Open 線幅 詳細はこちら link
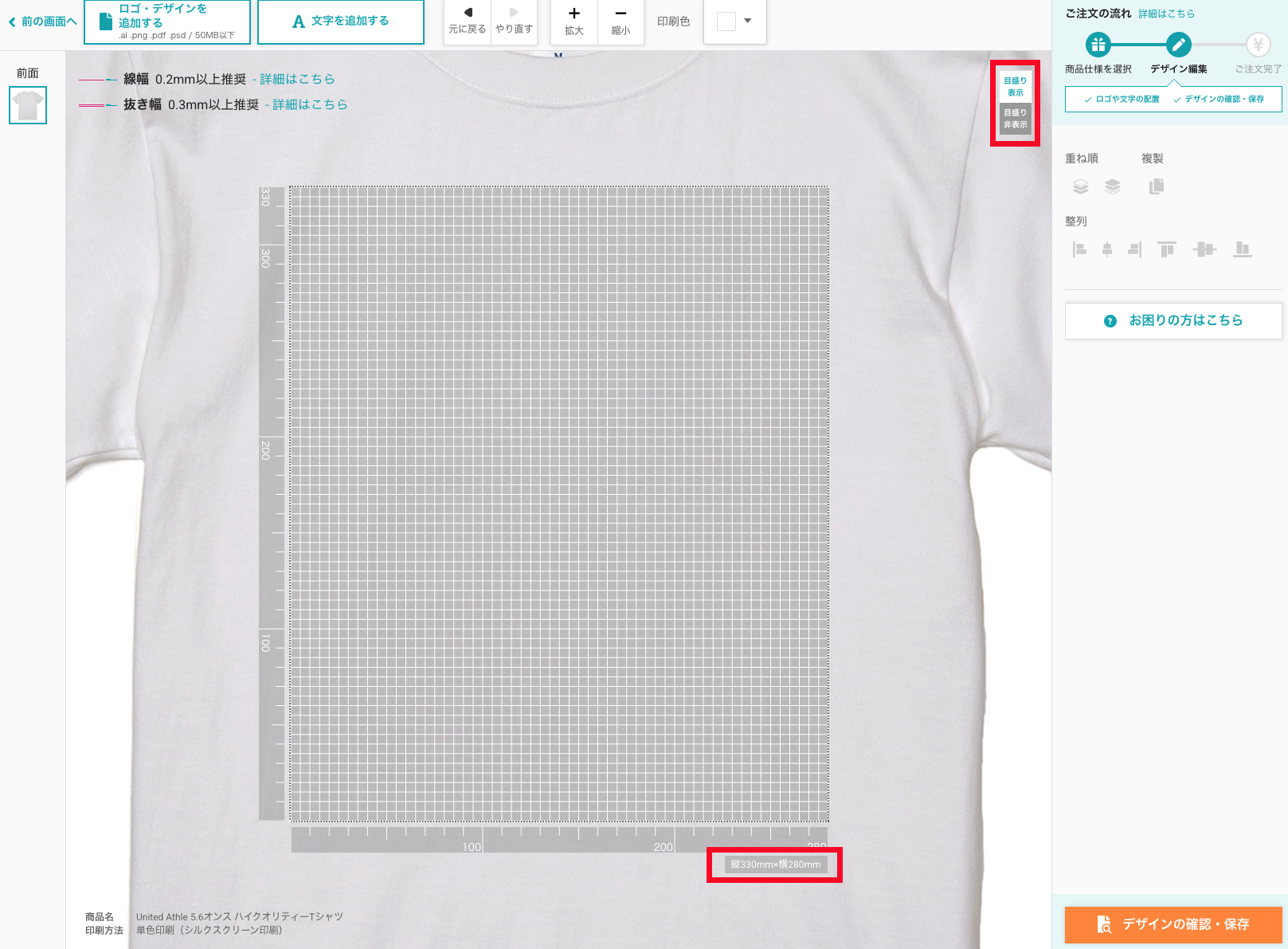The image size is (1288, 949). click(x=297, y=79)
